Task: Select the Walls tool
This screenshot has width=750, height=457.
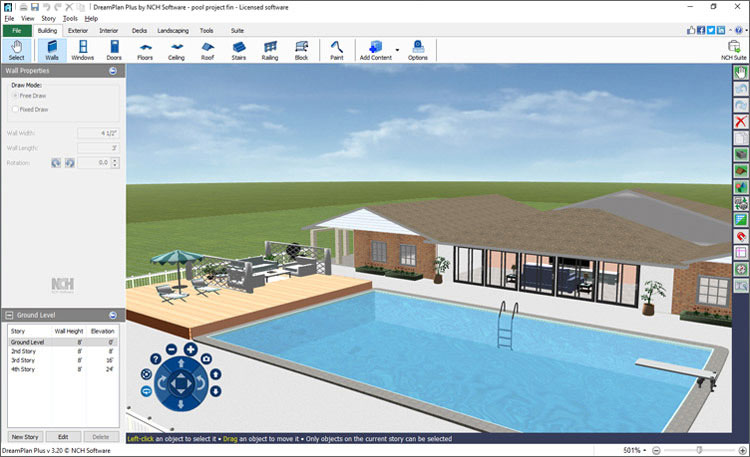Action: click(52, 51)
